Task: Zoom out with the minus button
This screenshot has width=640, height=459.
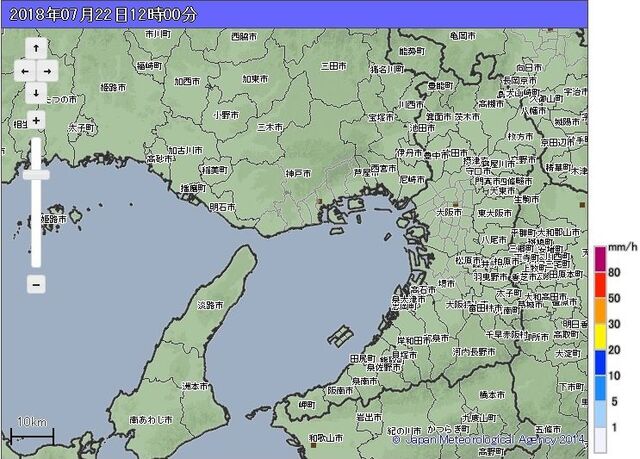Action: point(36,284)
